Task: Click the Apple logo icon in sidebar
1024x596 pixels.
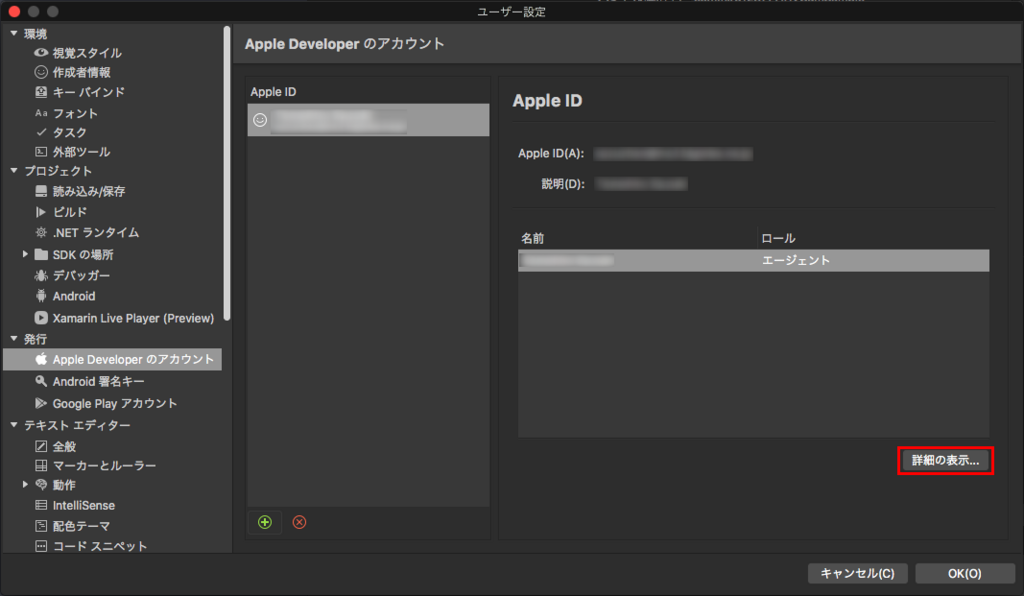Action: pyautogui.click(x=40, y=359)
